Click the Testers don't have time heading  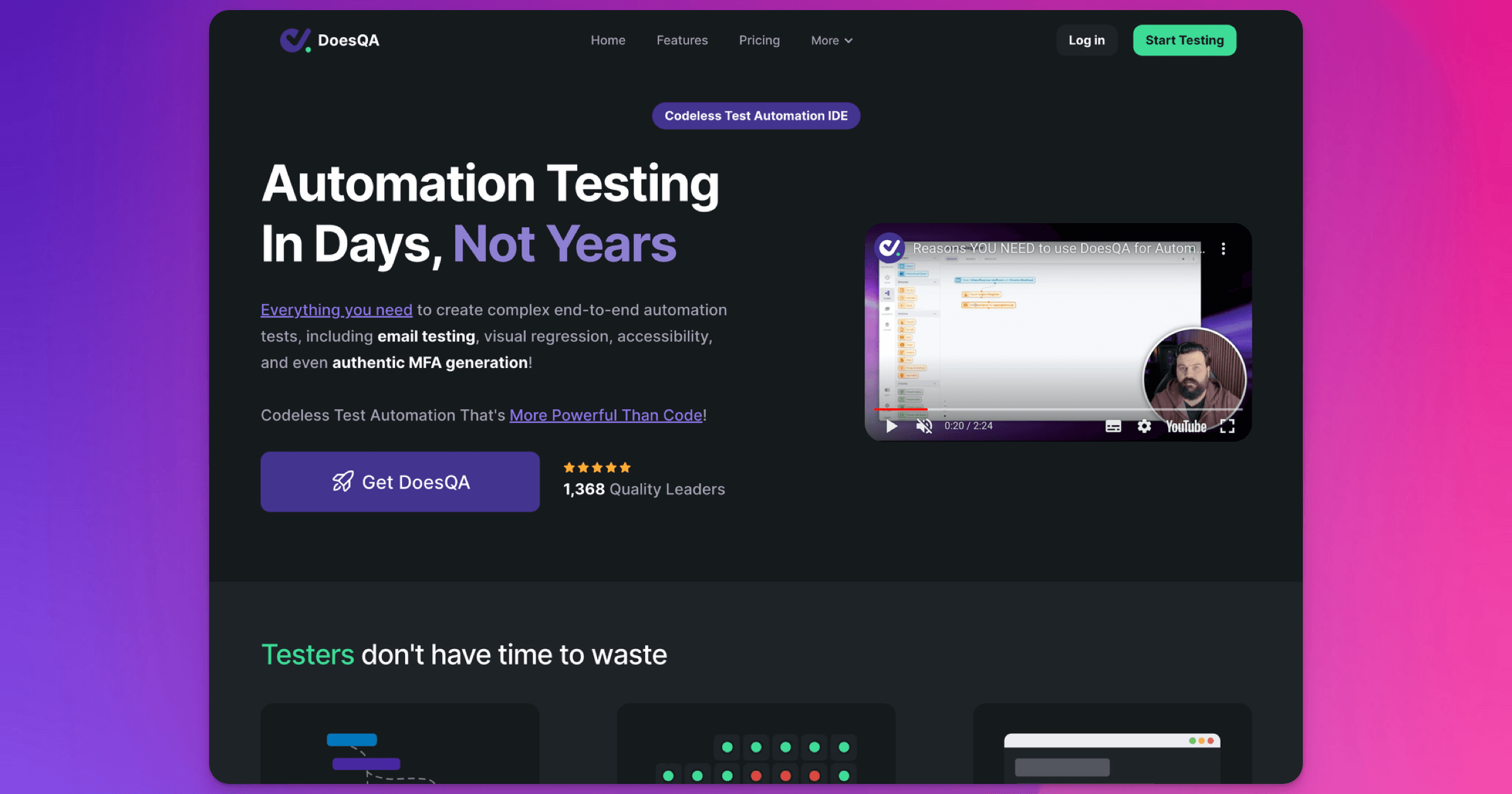pos(464,655)
